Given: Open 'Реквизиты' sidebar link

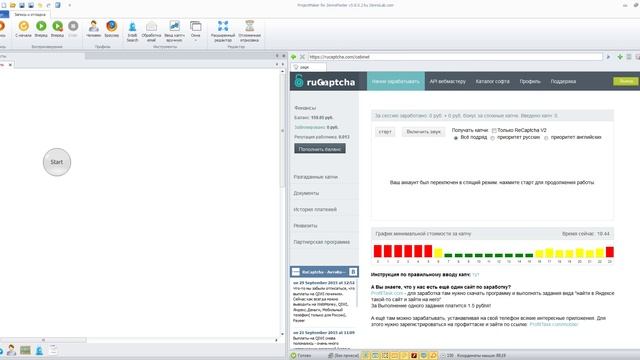Looking at the screenshot, I should (305, 226).
